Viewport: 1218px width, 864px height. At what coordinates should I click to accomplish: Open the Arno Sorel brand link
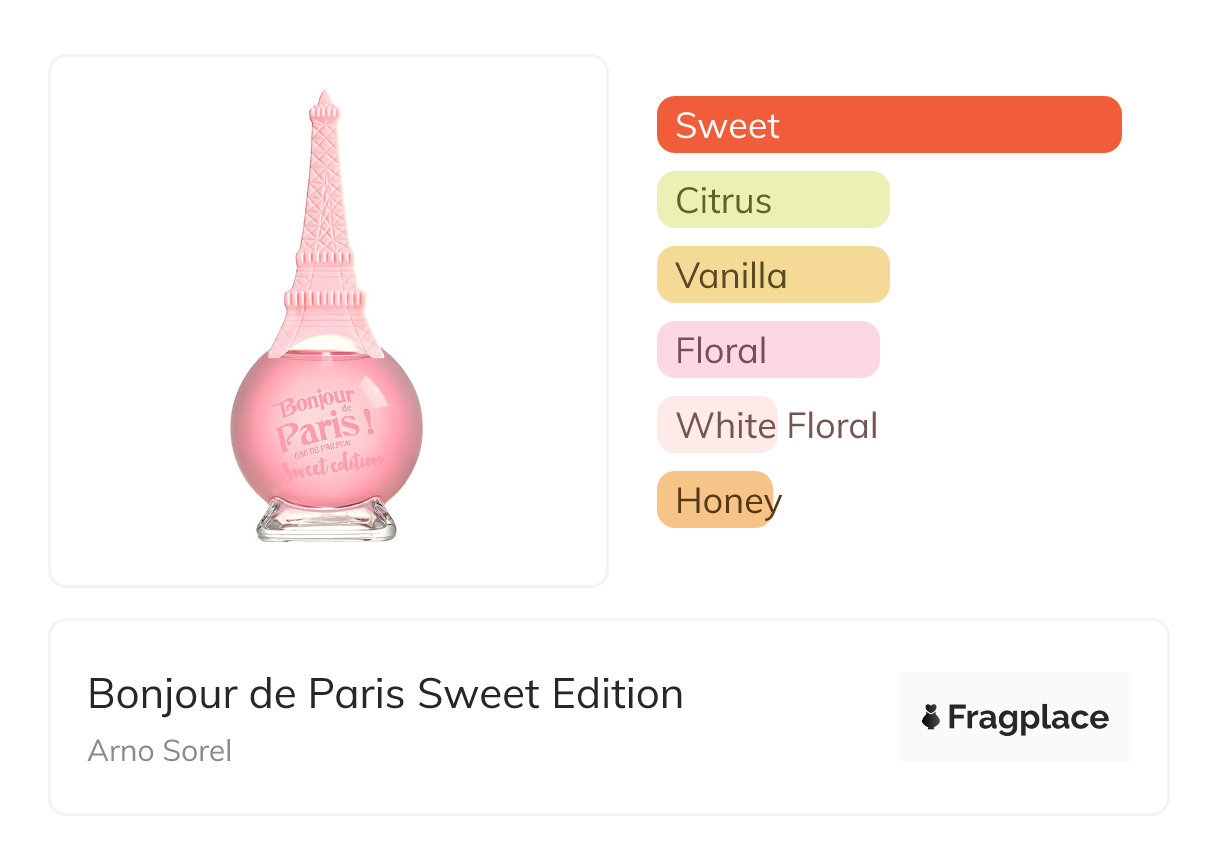click(x=160, y=750)
